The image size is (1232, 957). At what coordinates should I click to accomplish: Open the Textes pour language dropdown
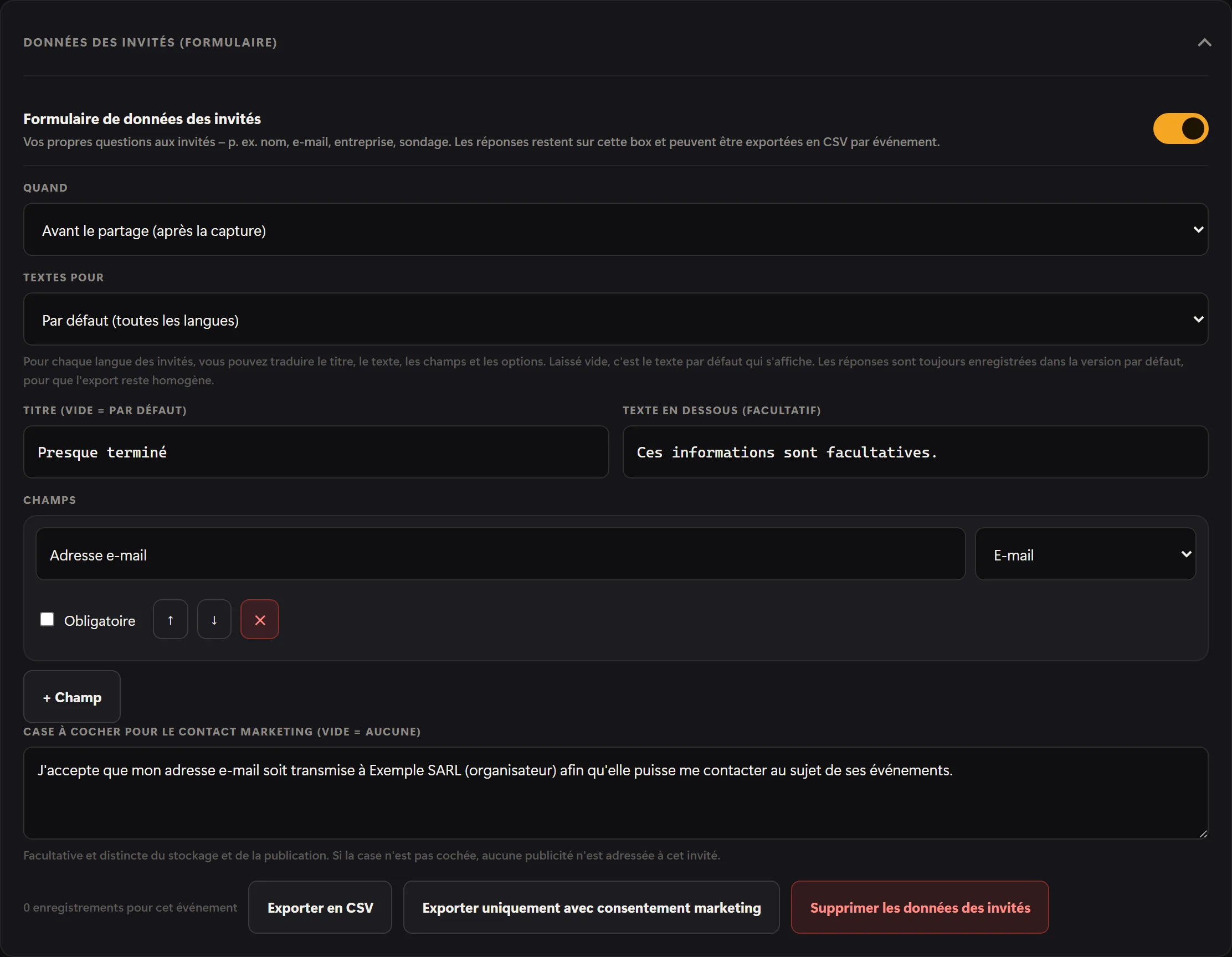coord(615,319)
